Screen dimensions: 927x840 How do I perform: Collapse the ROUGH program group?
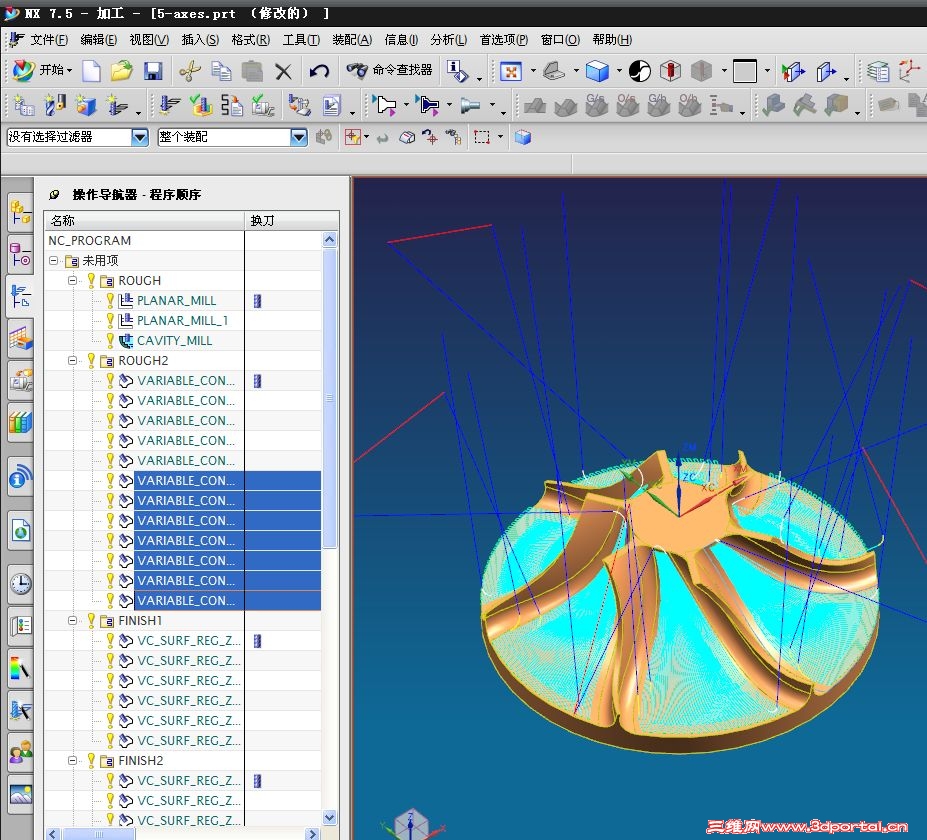[x=72, y=280]
